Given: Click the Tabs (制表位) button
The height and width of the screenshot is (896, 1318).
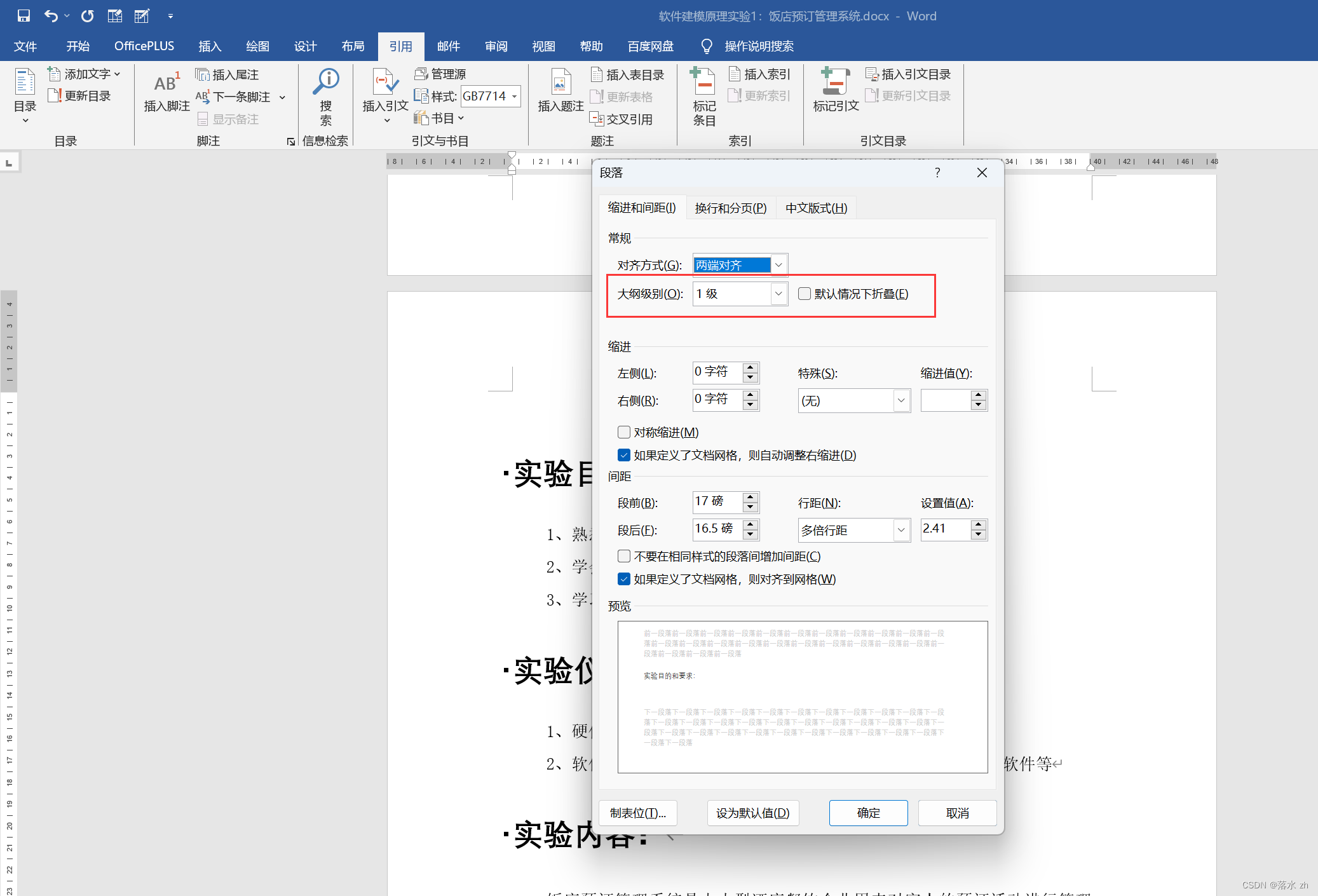Looking at the screenshot, I should (638, 813).
